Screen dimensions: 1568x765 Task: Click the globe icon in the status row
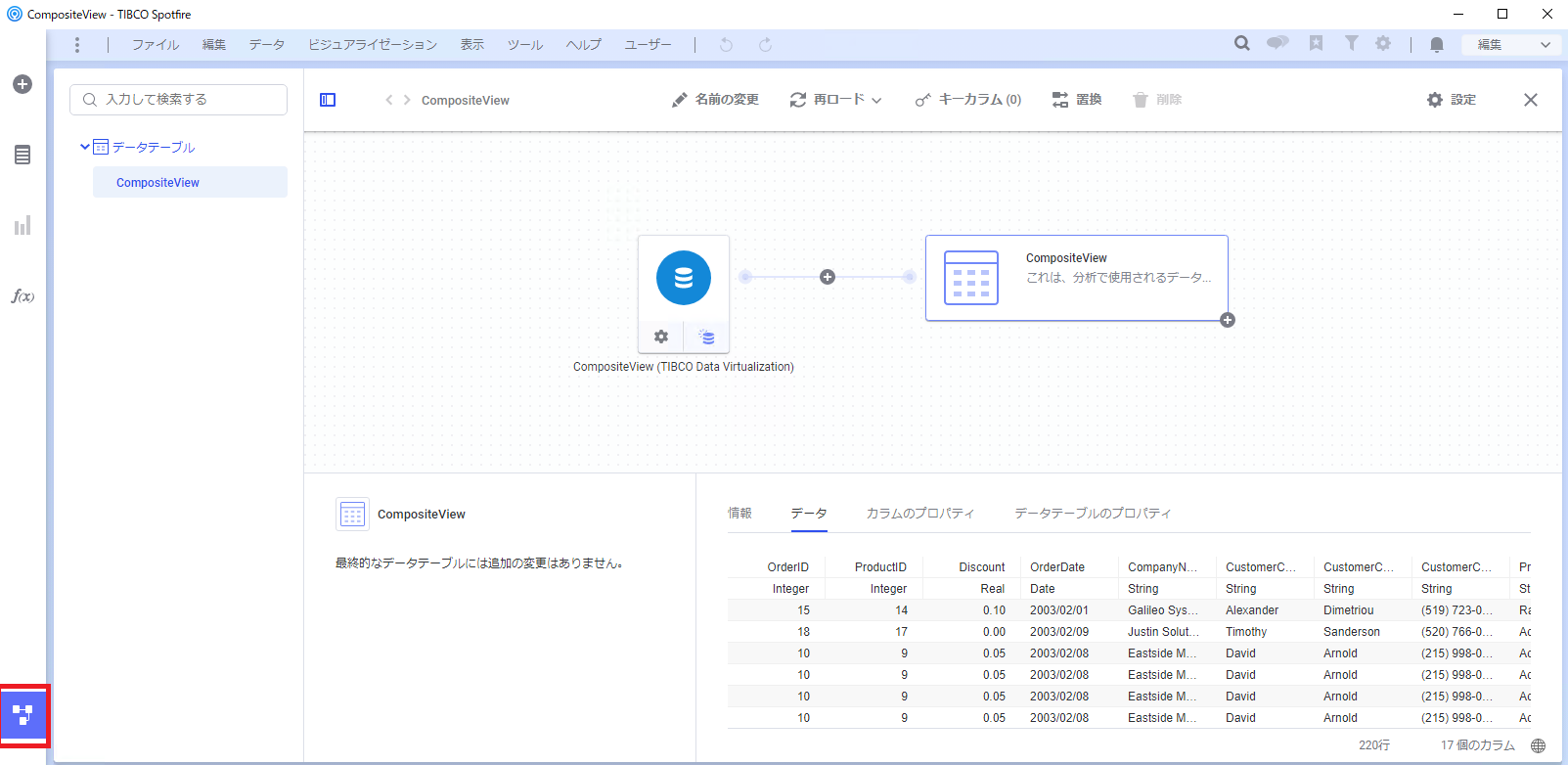tap(1539, 745)
